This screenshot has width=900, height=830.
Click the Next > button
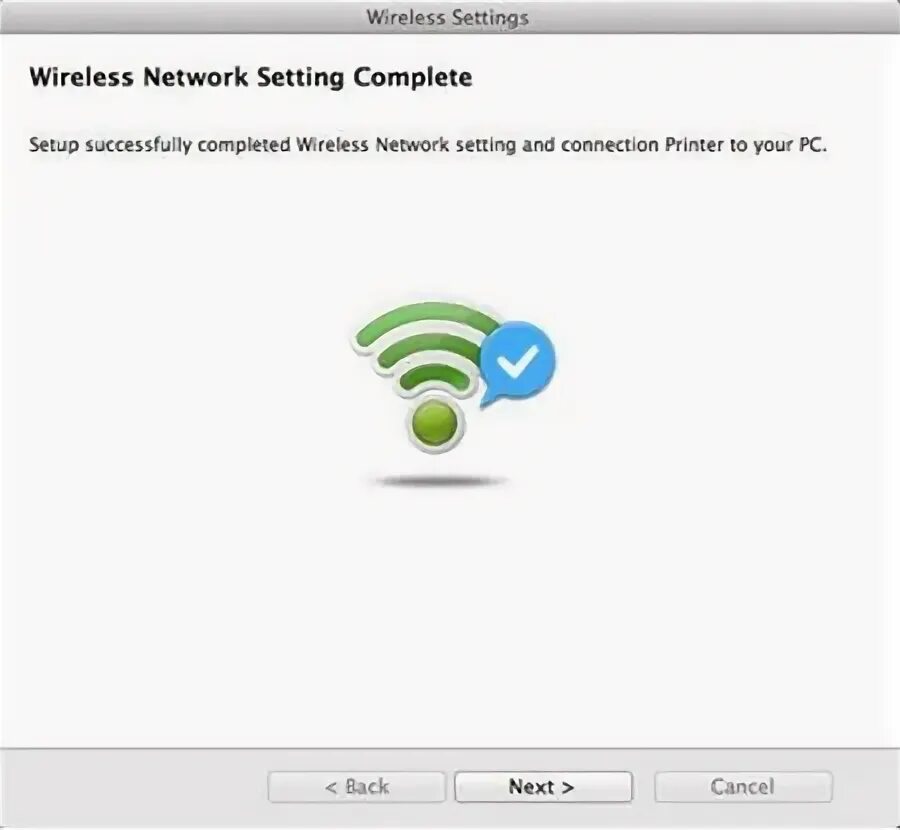(543, 786)
